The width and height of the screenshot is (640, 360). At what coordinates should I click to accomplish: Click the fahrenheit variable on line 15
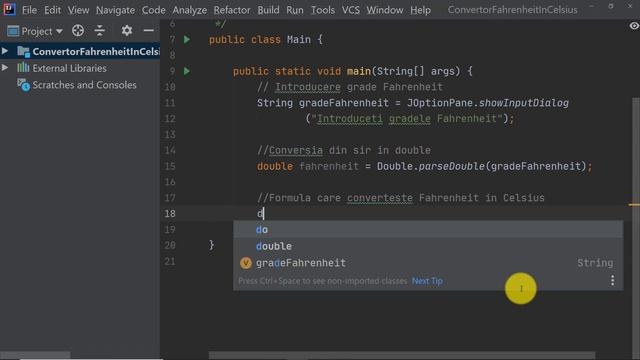click(329, 167)
